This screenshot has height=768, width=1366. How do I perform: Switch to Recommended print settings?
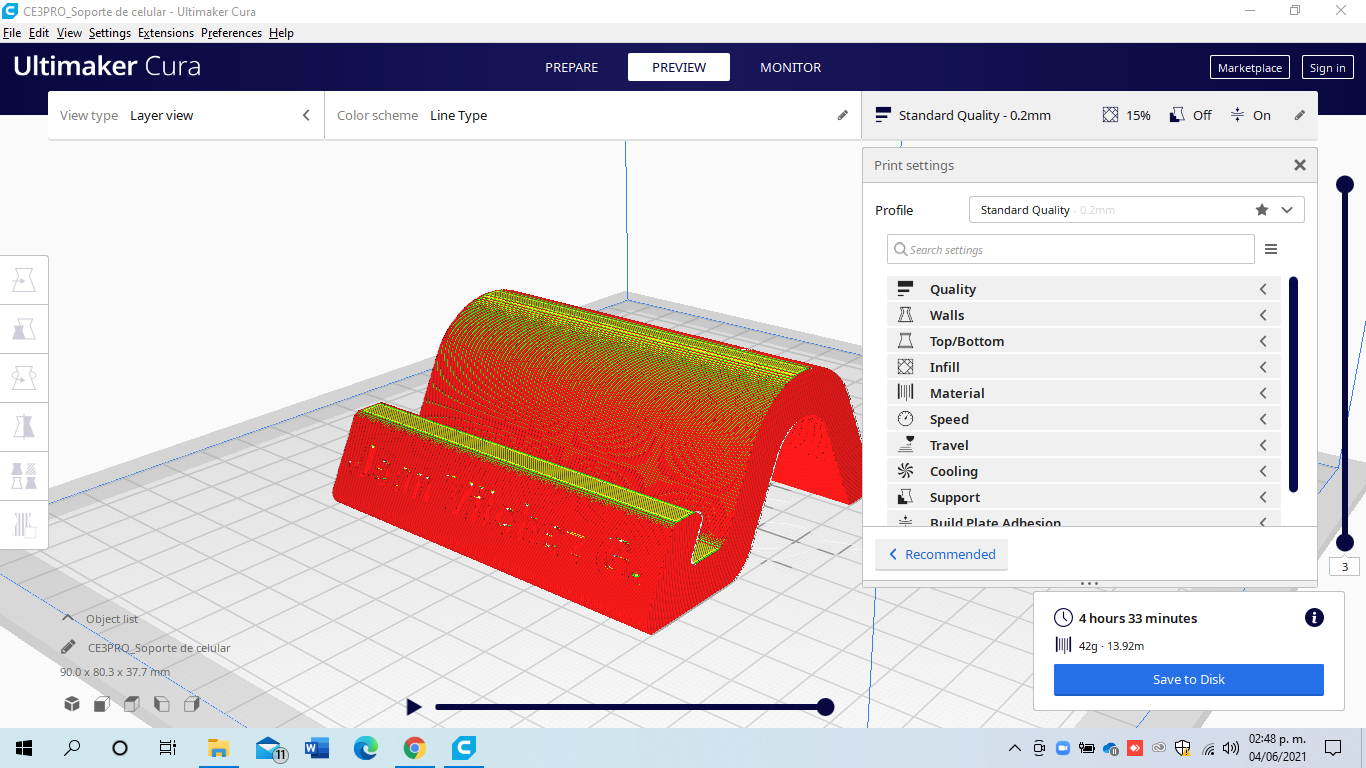click(x=941, y=554)
